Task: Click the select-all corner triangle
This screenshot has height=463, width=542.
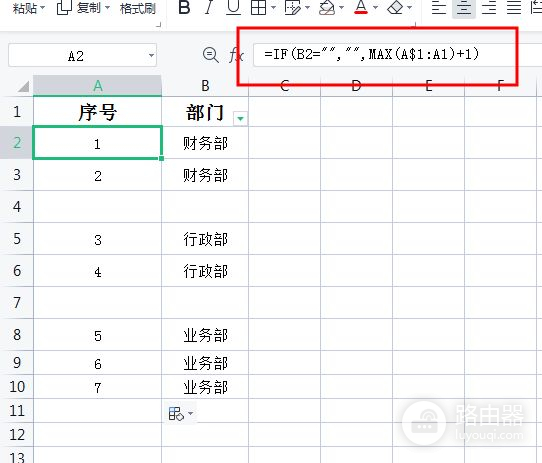Action: [x=23, y=86]
